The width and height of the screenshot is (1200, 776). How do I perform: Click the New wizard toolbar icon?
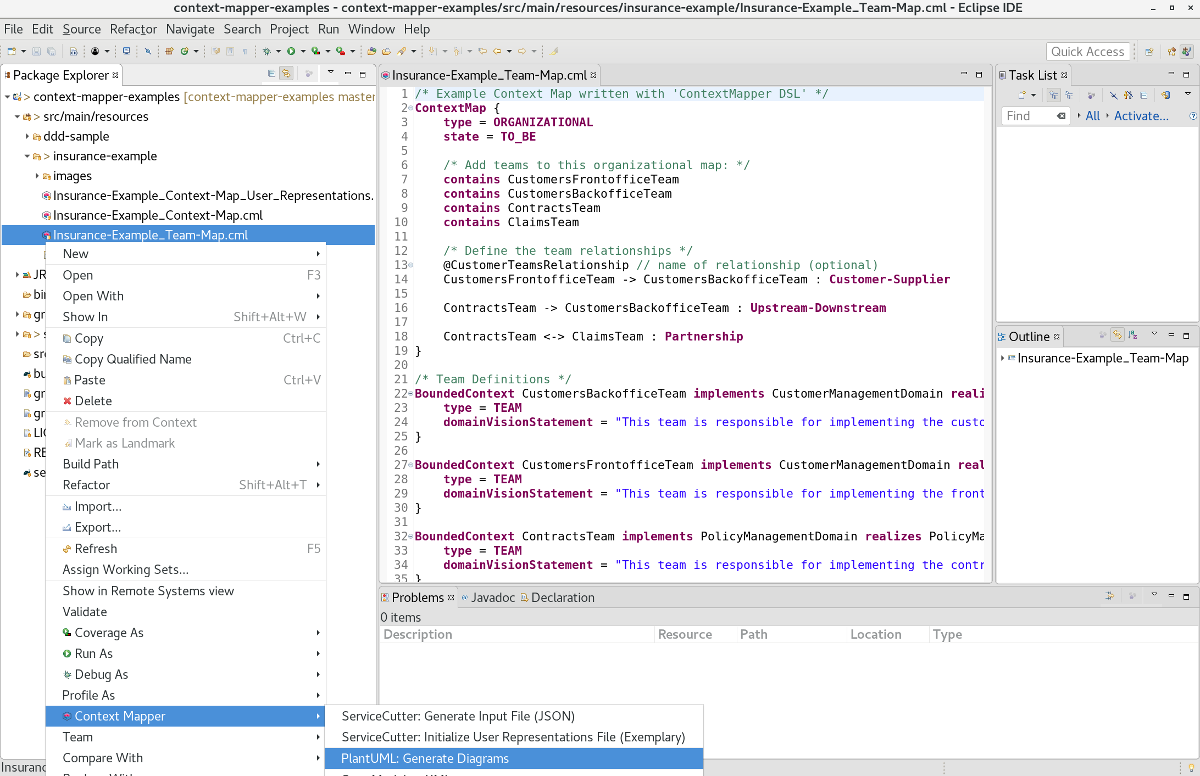(x=11, y=52)
